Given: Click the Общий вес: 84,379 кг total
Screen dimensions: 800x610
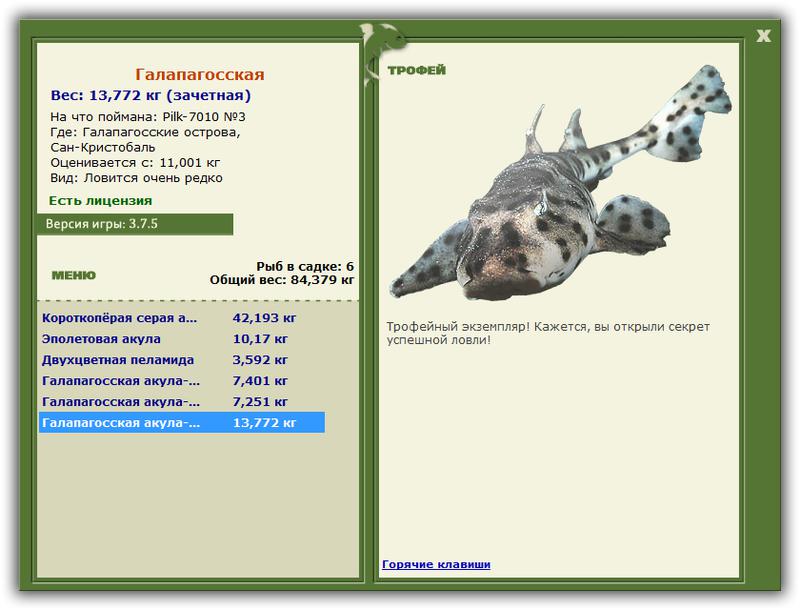Looking at the screenshot, I should 282,279.
